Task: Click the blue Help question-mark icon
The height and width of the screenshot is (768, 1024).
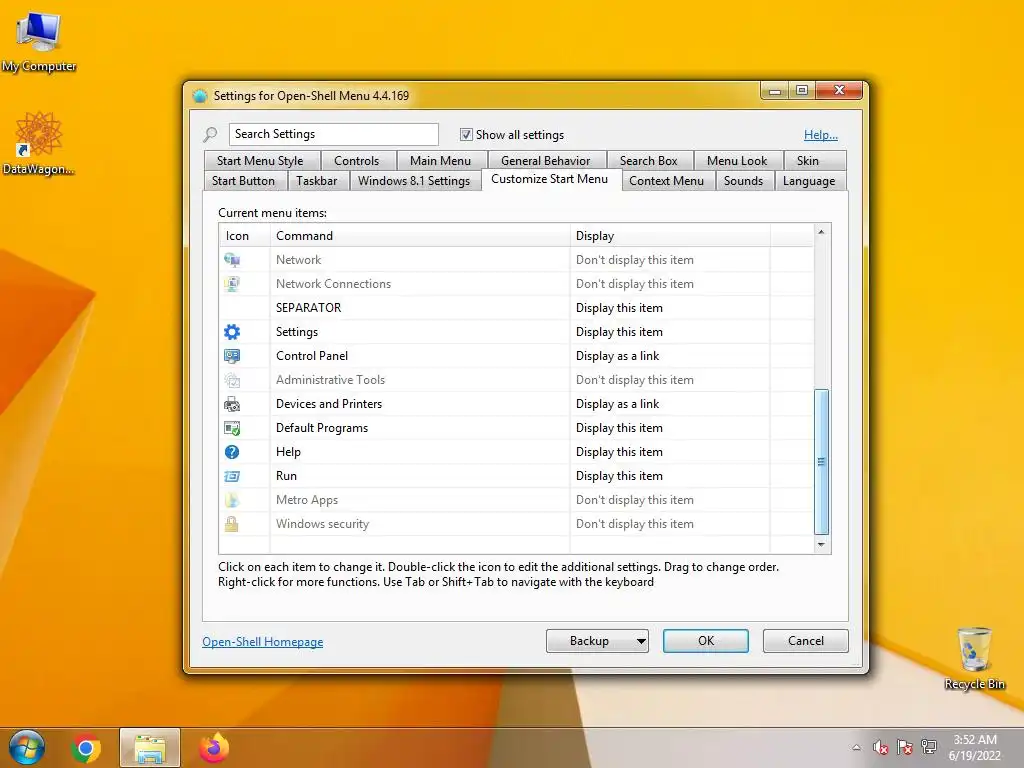Action: (232, 452)
